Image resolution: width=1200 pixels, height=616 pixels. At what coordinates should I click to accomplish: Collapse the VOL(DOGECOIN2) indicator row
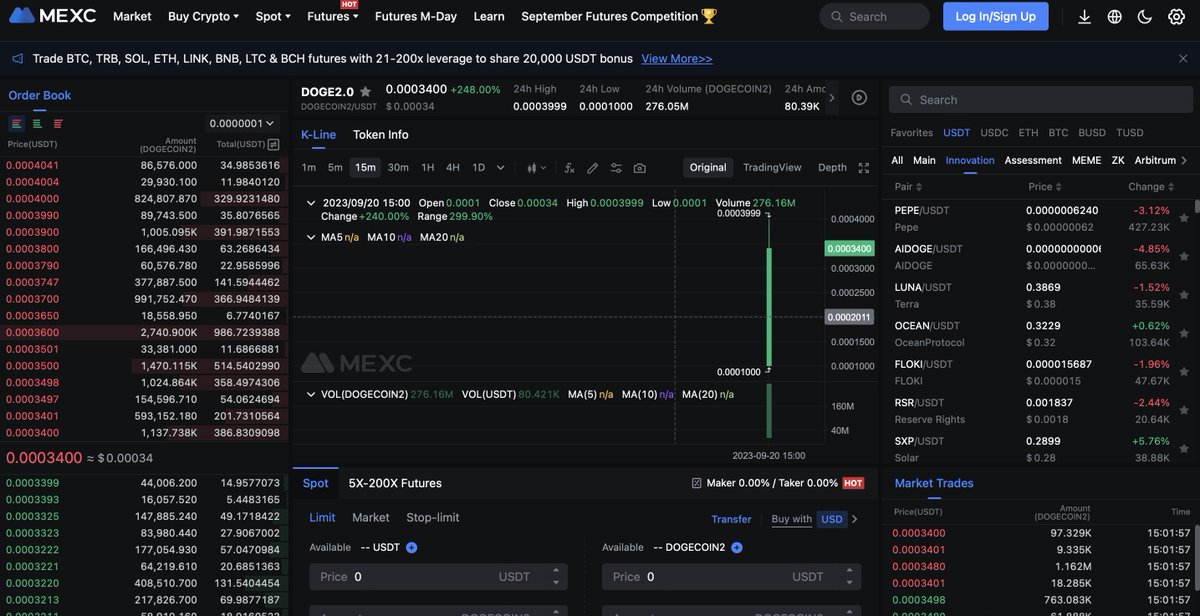[x=311, y=395]
